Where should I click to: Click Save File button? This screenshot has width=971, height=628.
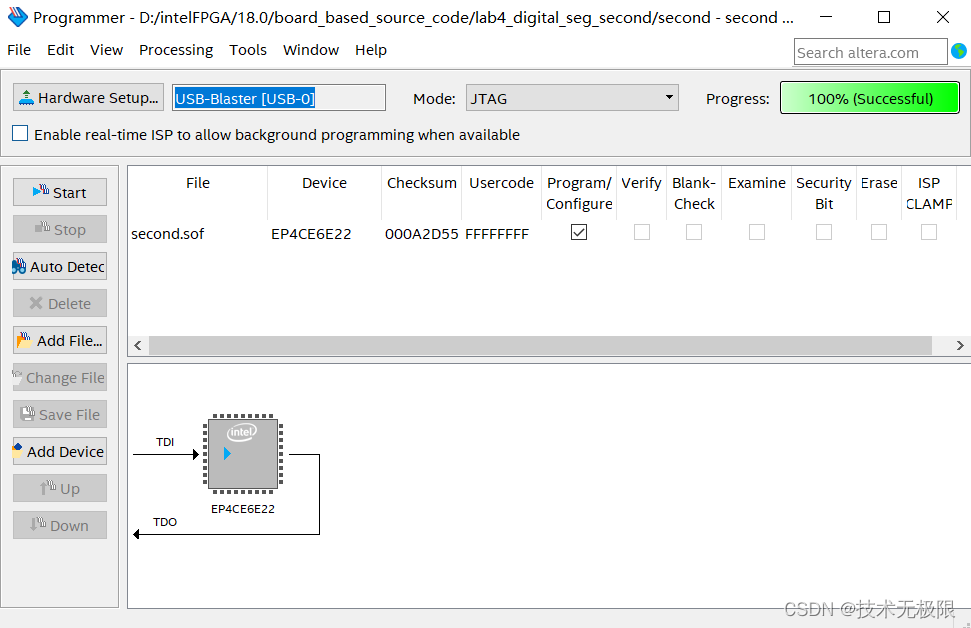tap(60, 414)
